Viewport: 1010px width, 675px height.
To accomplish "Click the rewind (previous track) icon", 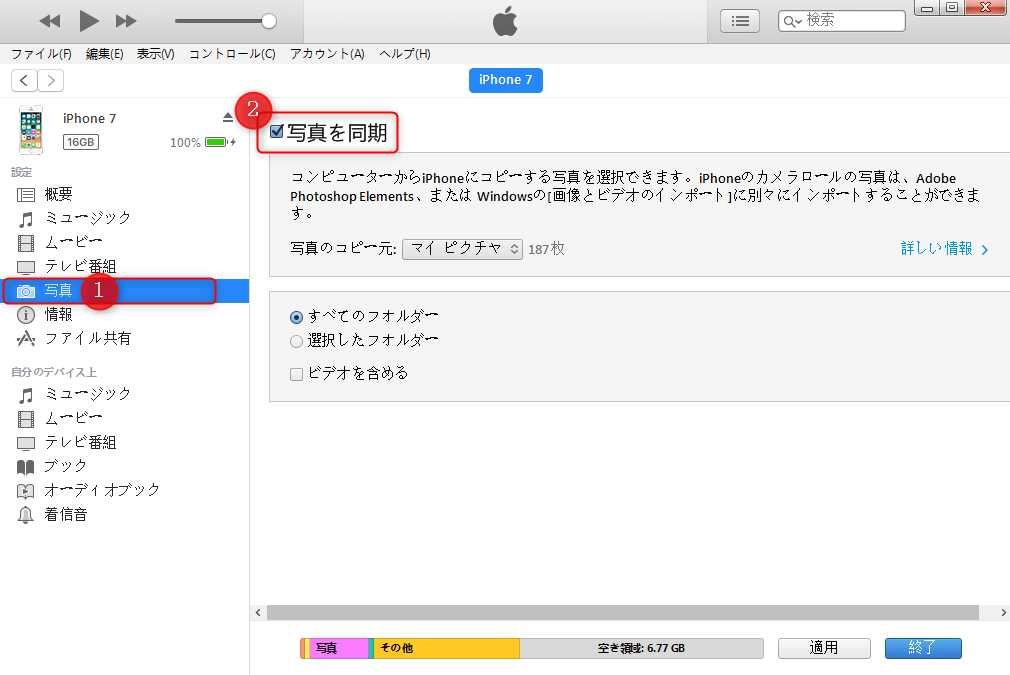I will pos(50,21).
